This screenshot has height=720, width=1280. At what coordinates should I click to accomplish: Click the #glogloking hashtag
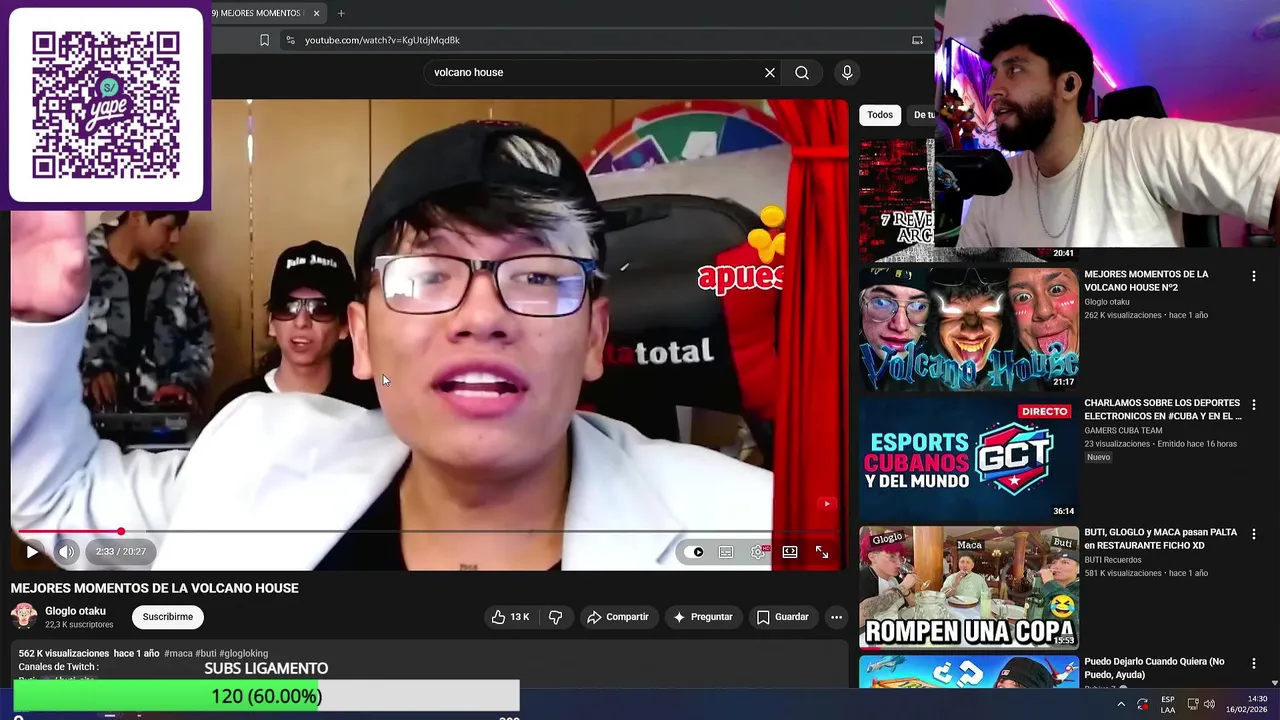click(x=243, y=653)
